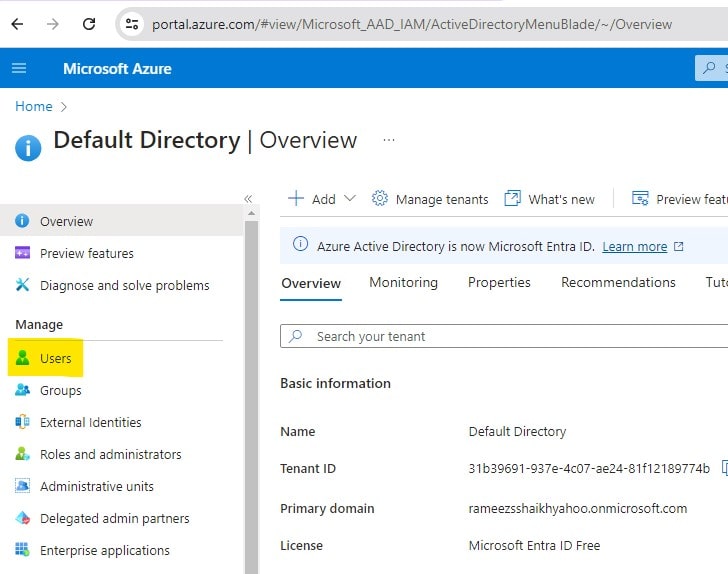Viewport: 728px width, 574px height.
Task: Click the Delegated admin partners icon
Action: click(22, 518)
